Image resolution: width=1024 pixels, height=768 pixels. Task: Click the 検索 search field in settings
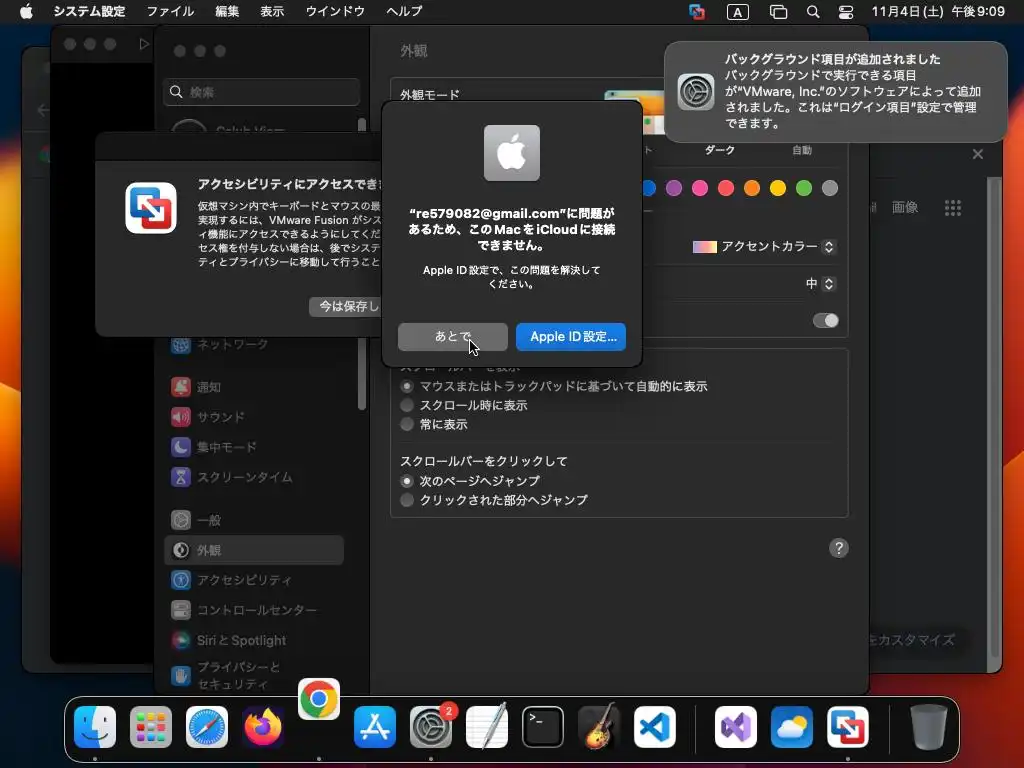coord(261,92)
